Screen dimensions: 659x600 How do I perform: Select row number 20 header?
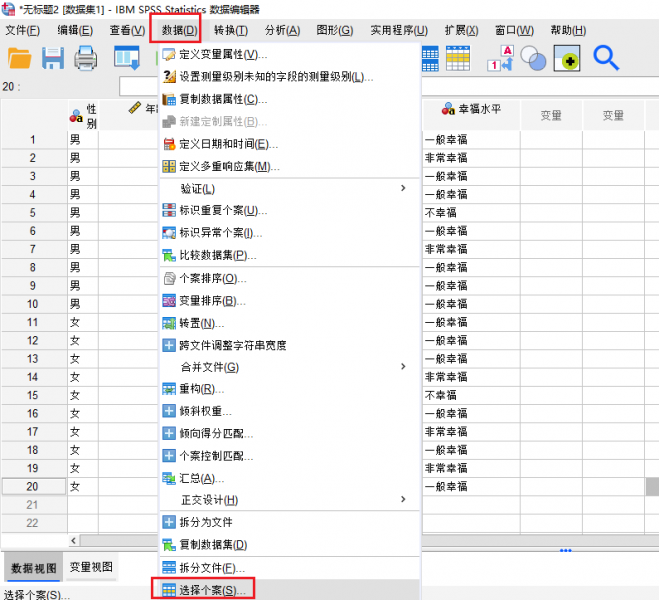pos(33,487)
